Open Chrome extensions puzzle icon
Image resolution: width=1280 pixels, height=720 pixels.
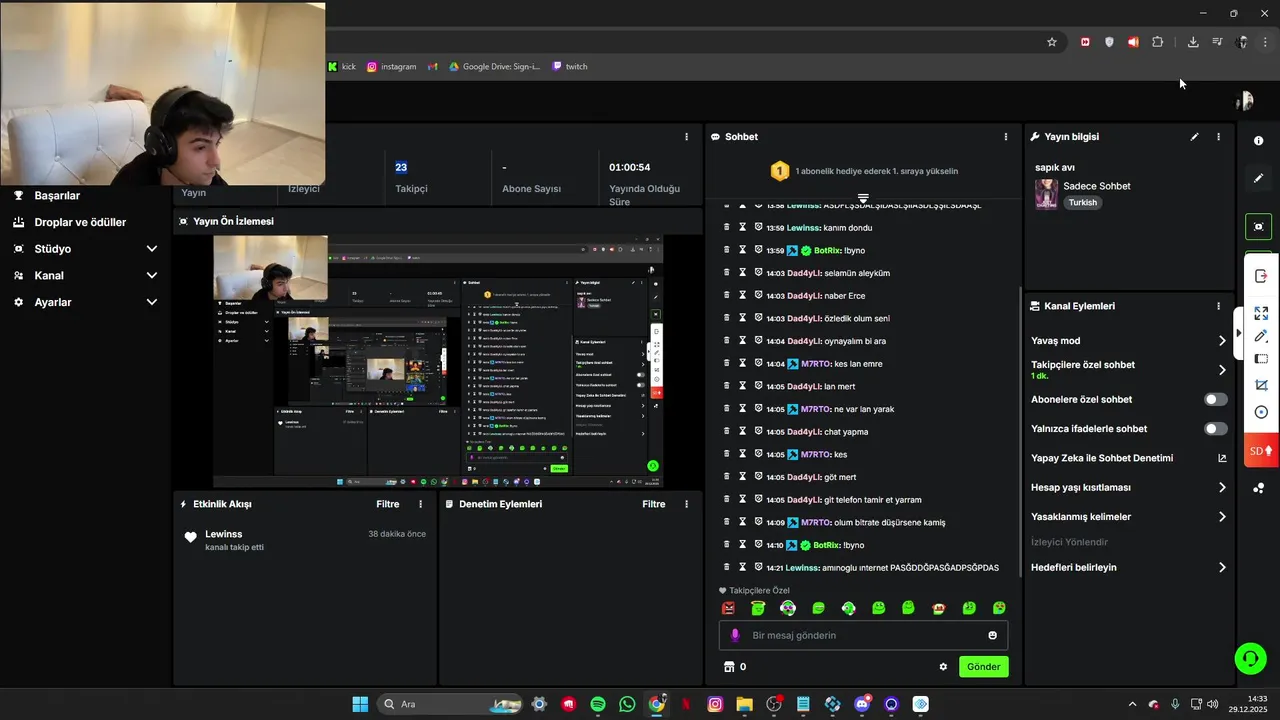coord(1158,42)
